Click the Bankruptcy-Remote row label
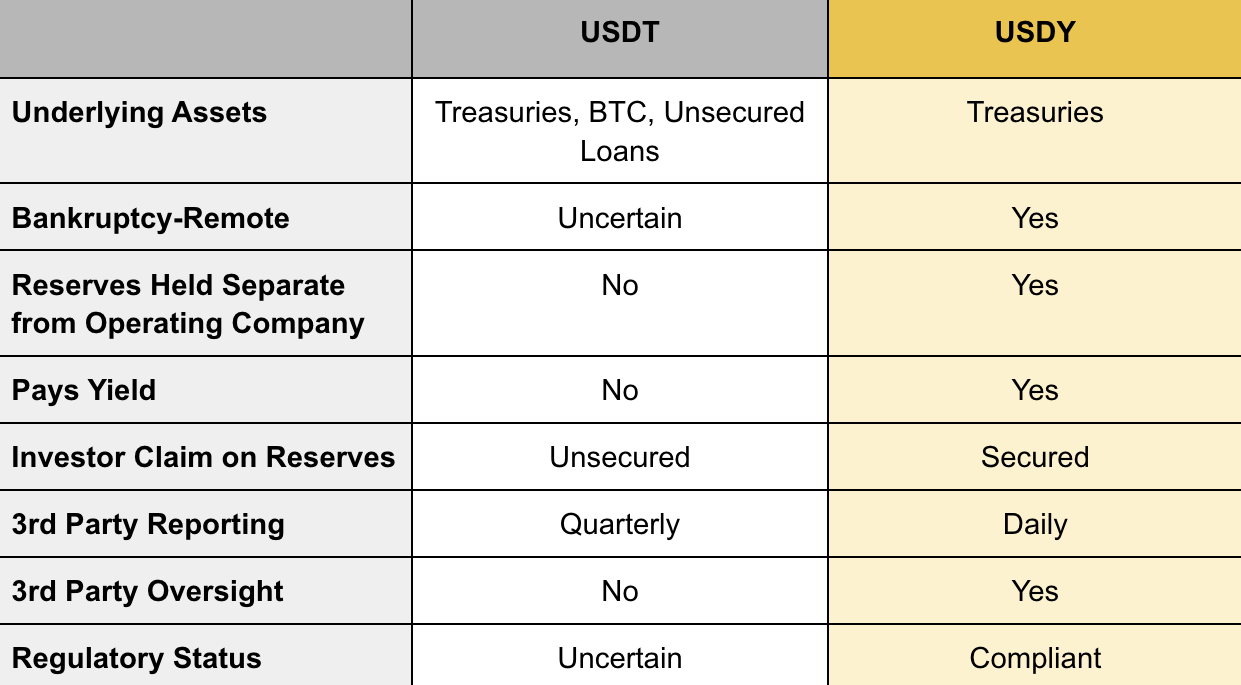Image resolution: width=1241 pixels, height=685 pixels. 150,218
